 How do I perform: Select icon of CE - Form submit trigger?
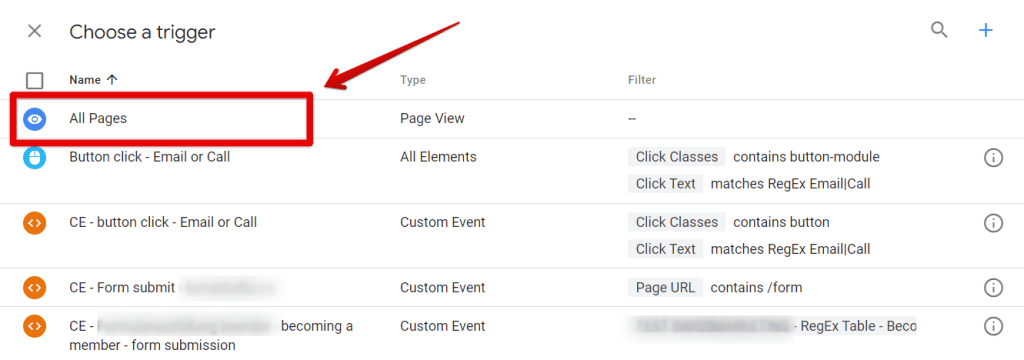pyautogui.click(x=35, y=287)
